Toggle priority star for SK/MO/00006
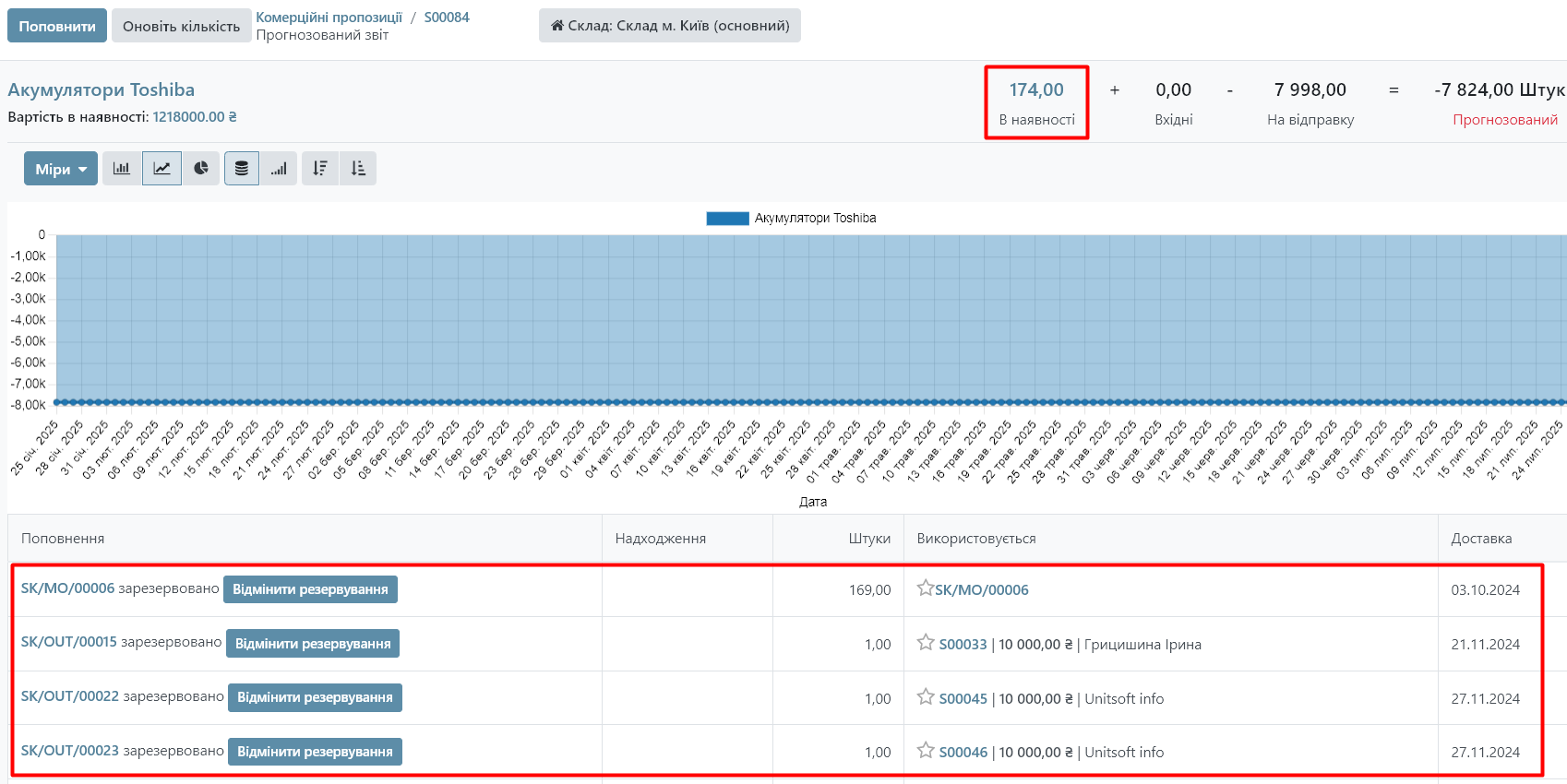Screen dimensions: 1567x784 coord(925,588)
